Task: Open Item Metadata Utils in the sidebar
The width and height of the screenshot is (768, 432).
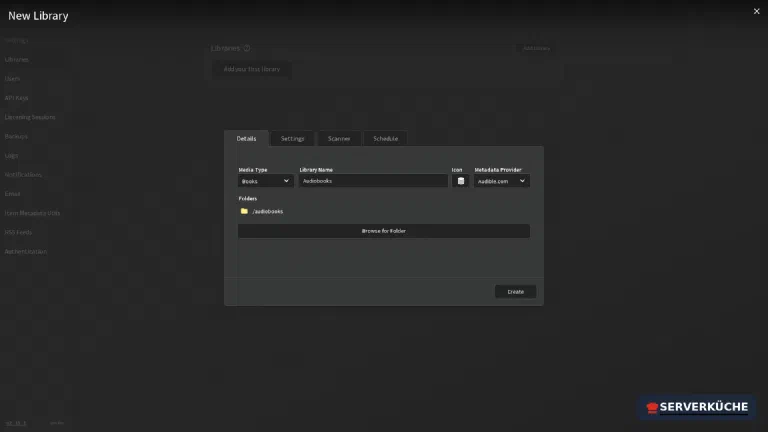Action: (x=32, y=213)
